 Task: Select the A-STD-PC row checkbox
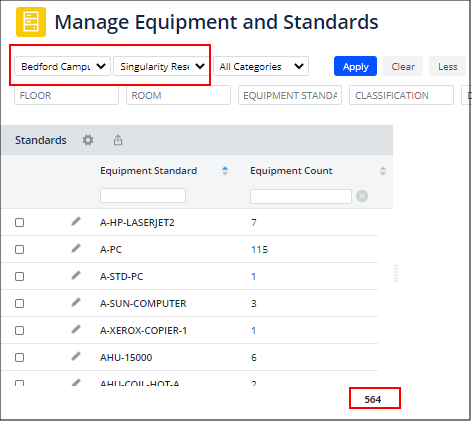20,276
